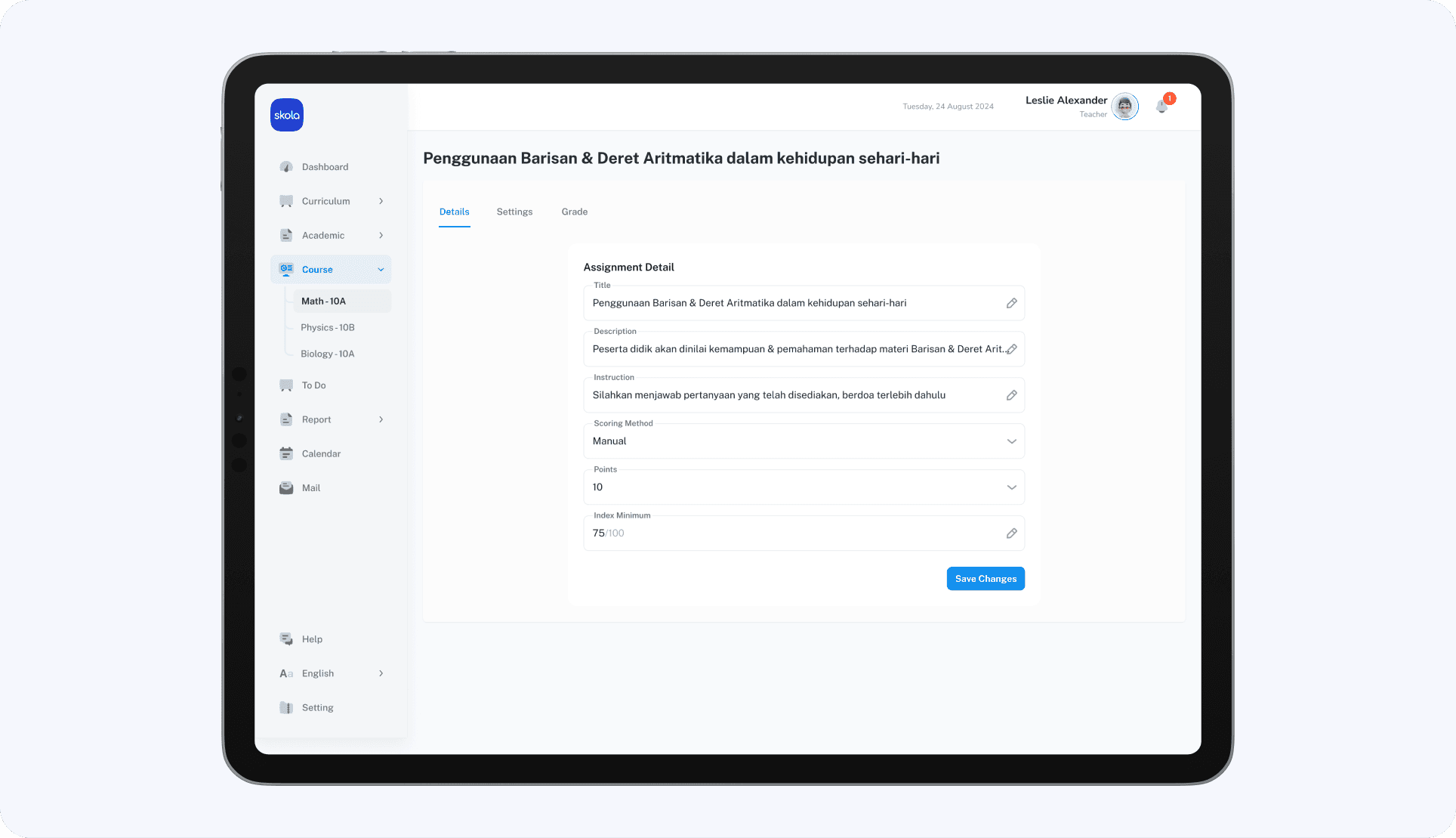Open the notification bell
This screenshot has height=838, width=1456.
pyautogui.click(x=1161, y=107)
